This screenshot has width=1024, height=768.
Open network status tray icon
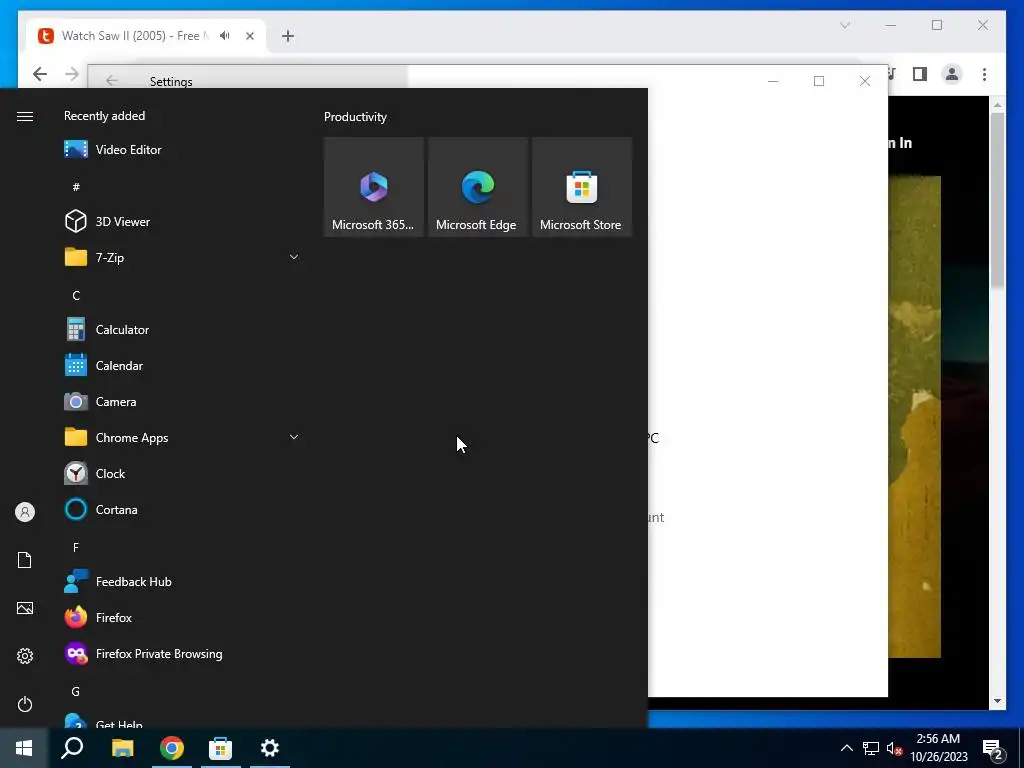(871, 748)
